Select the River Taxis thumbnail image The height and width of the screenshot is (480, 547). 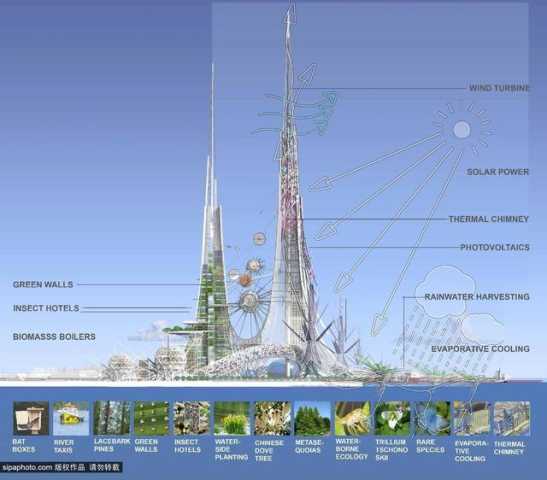pyautogui.click(x=71, y=418)
